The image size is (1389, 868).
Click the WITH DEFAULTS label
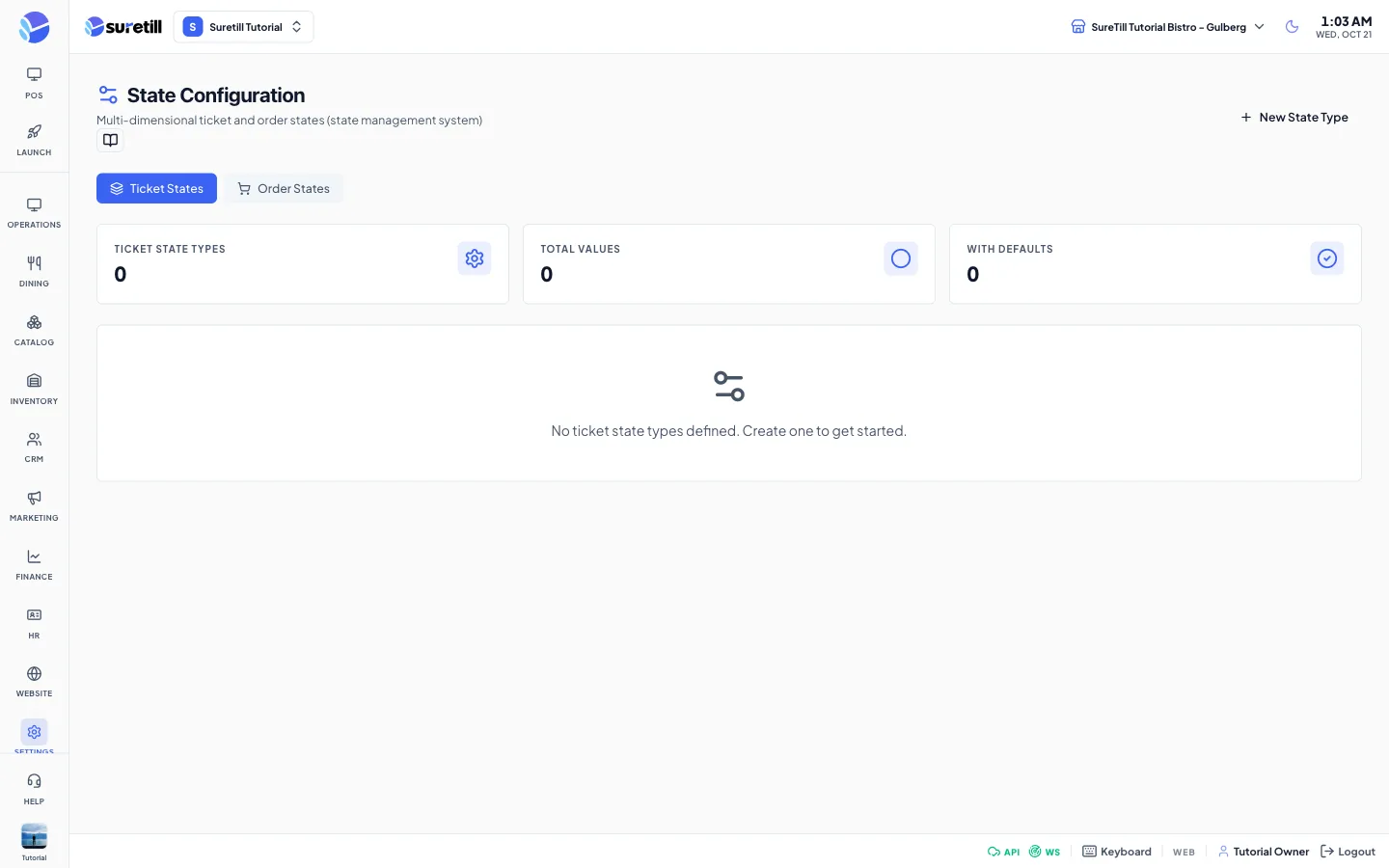point(1010,249)
